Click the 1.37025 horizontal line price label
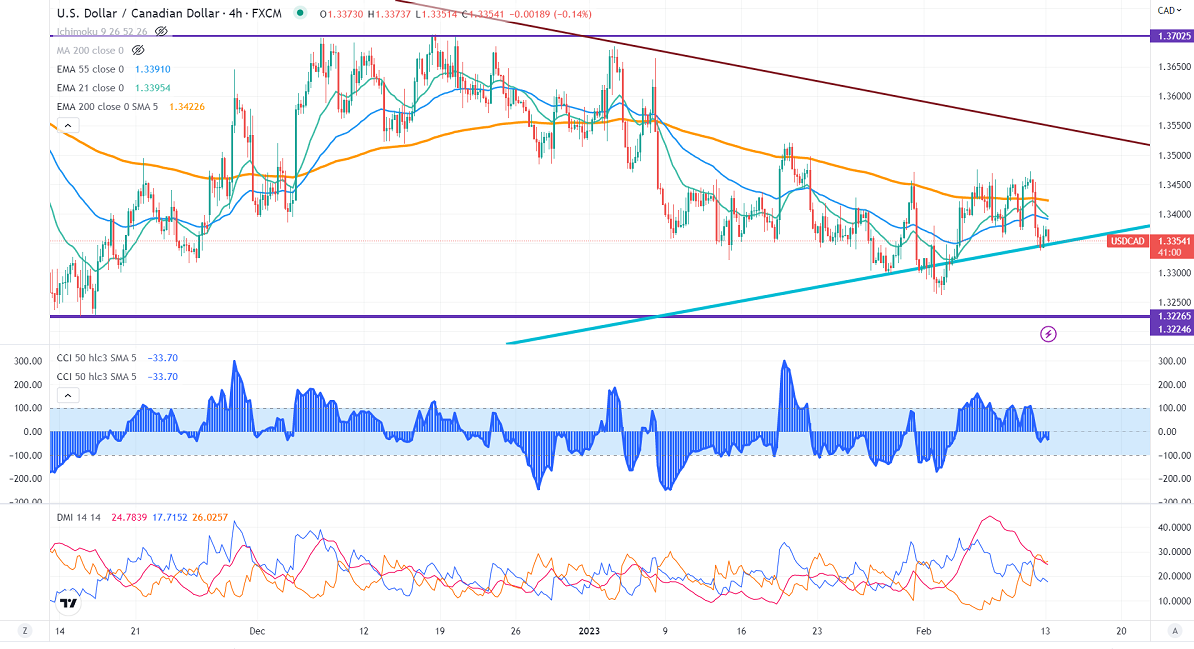 coord(1170,36)
